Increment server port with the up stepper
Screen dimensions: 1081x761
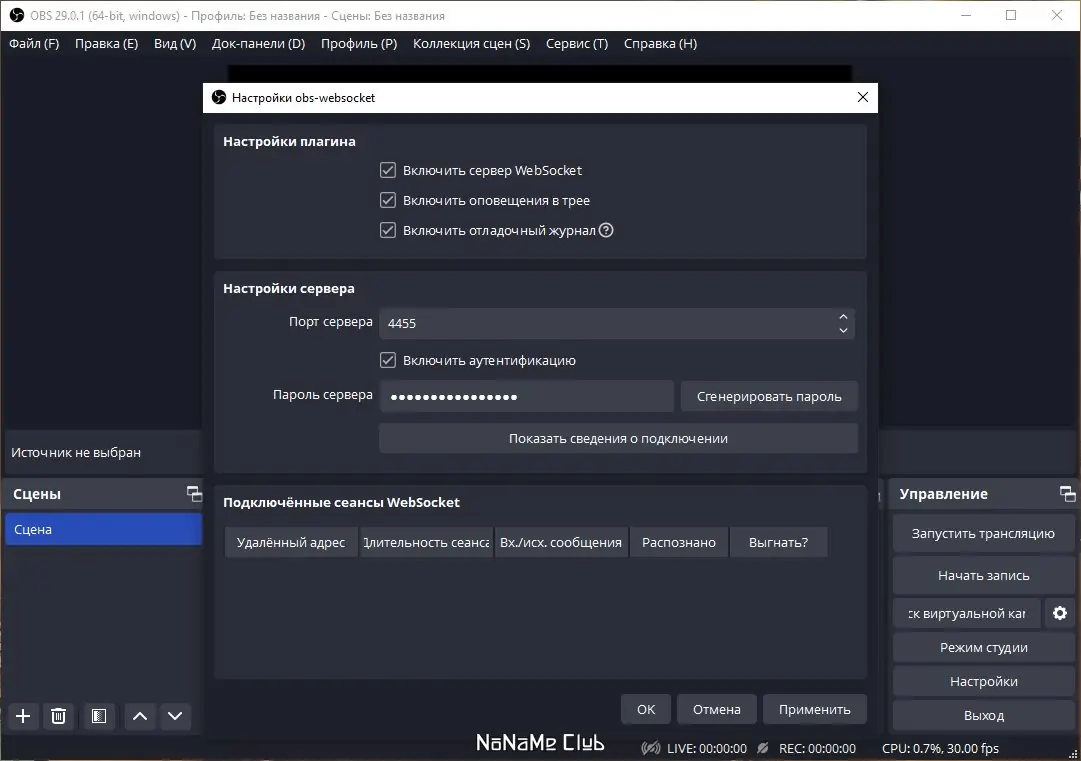pyautogui.click(x=843, y=317)
